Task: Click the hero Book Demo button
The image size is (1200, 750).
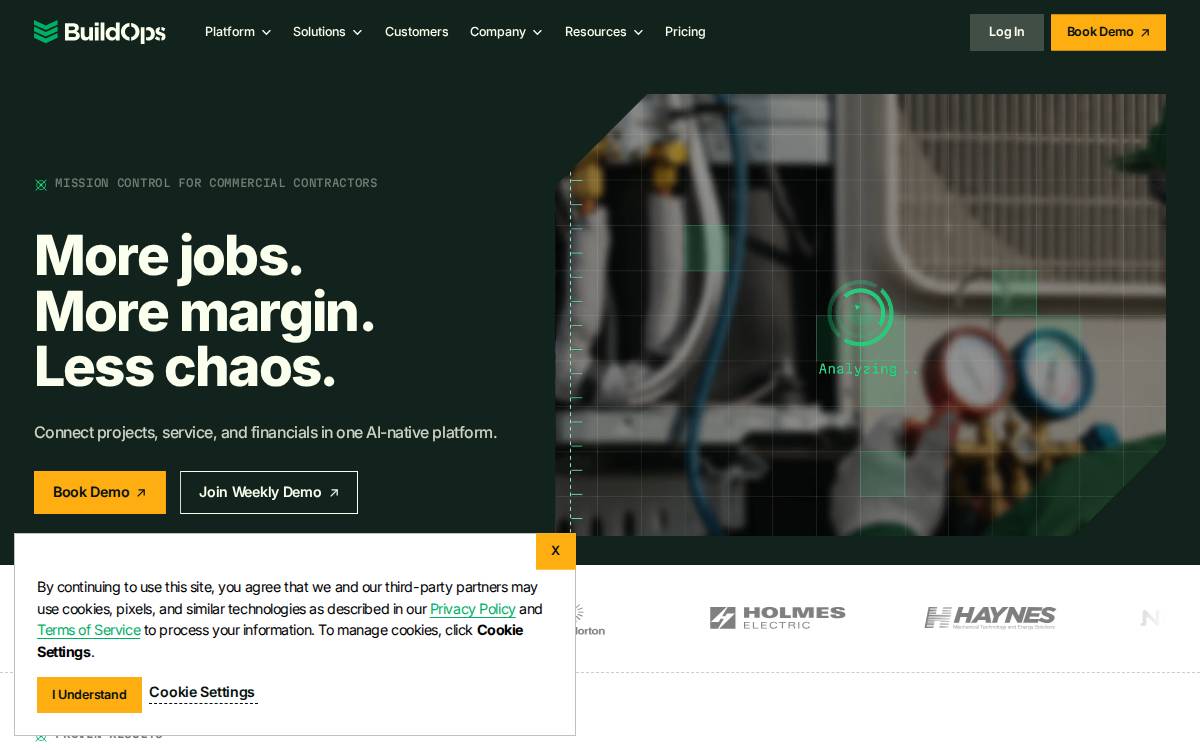Action: tap(100, 492)
